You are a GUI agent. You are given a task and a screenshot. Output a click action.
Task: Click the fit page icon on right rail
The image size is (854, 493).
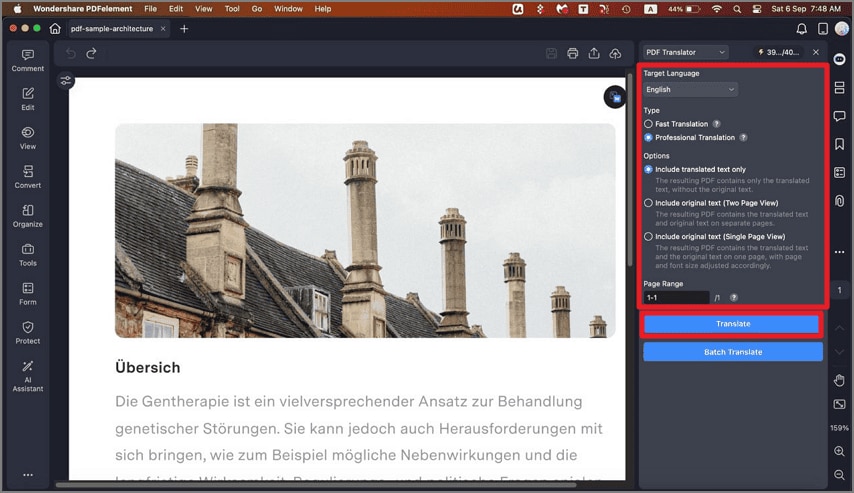coord(839,404)
